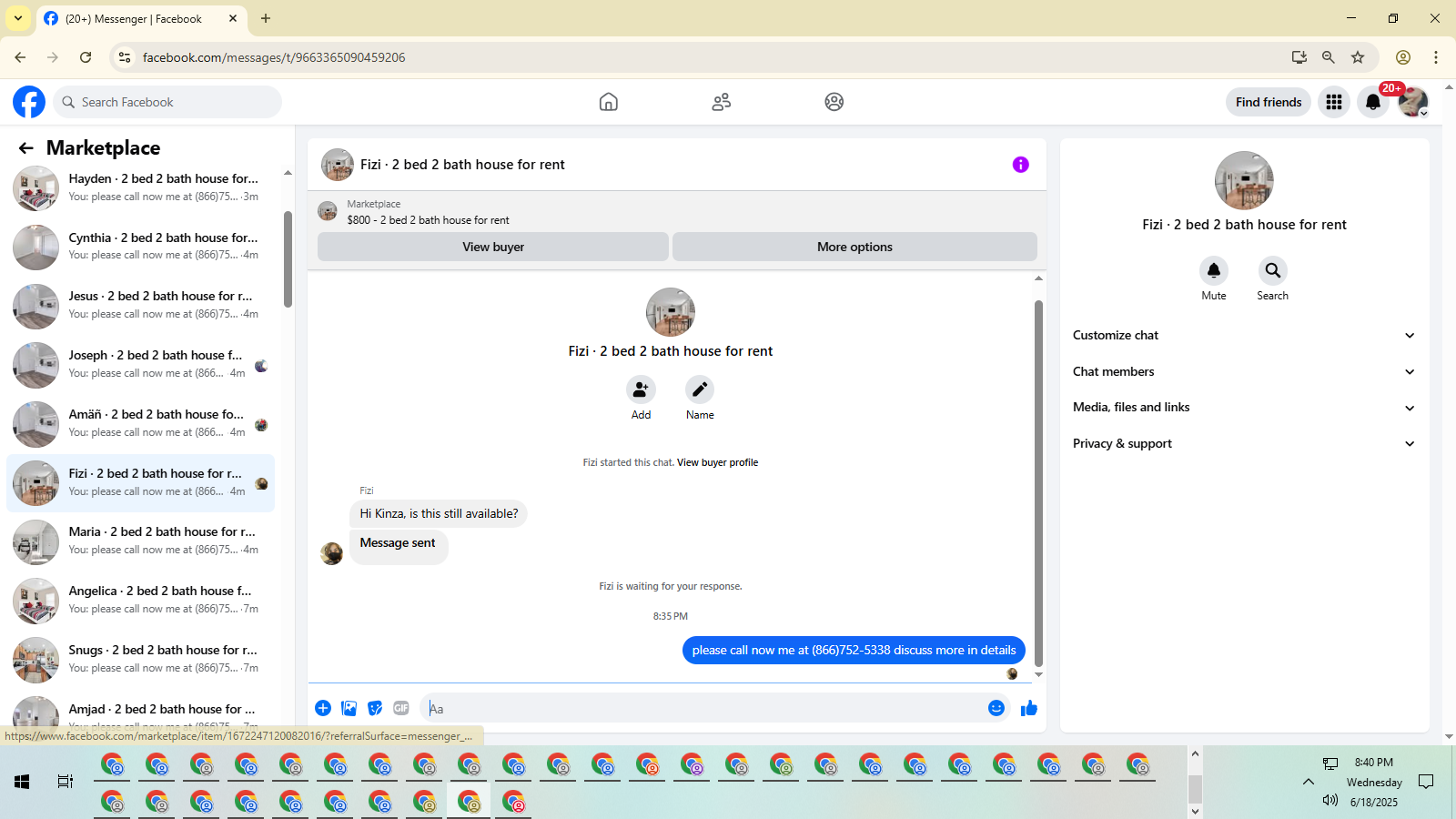Go back using the Marketplace back arrow
This screenshot has width=1456, height=819.
(26, 148)
